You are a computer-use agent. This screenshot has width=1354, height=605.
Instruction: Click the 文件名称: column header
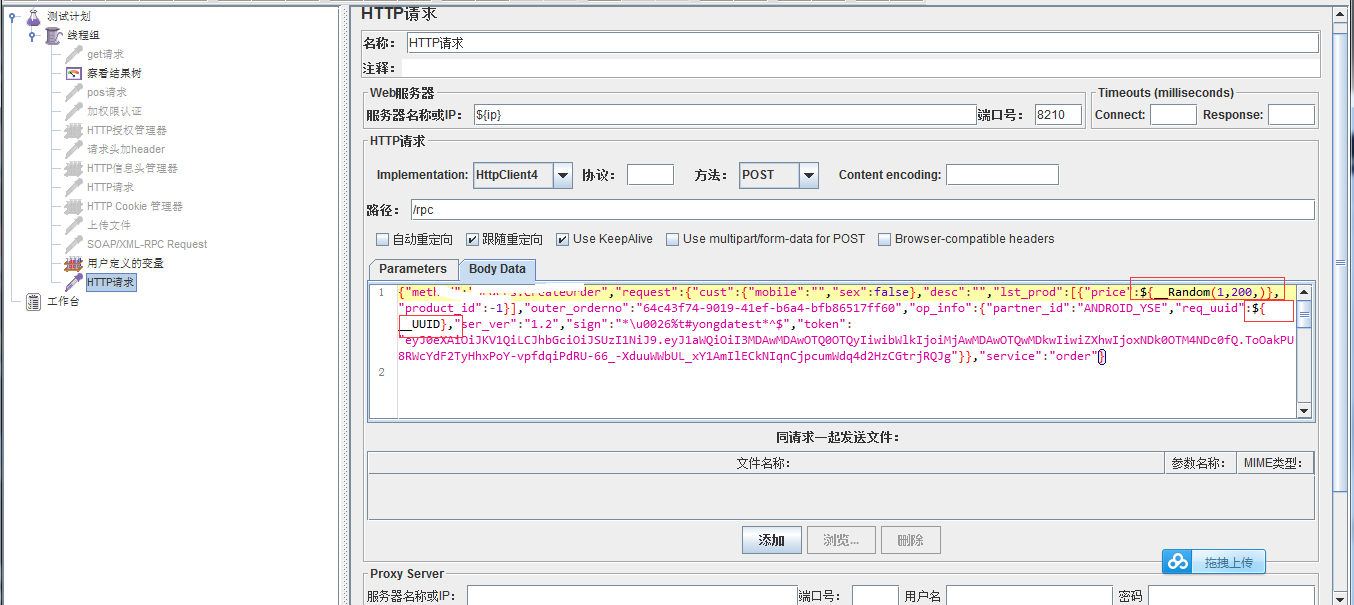coord(765,463)
